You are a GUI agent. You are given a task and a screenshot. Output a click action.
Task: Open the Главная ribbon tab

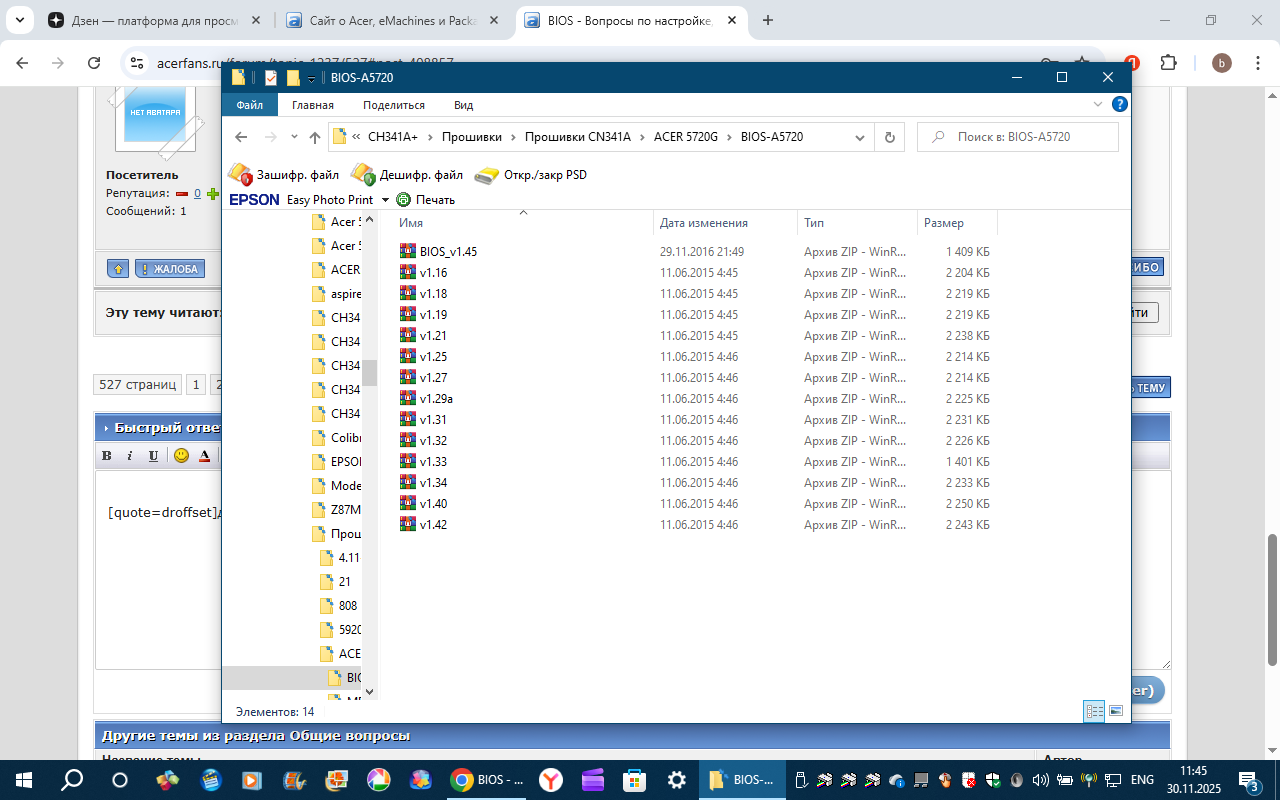[313, 105]
